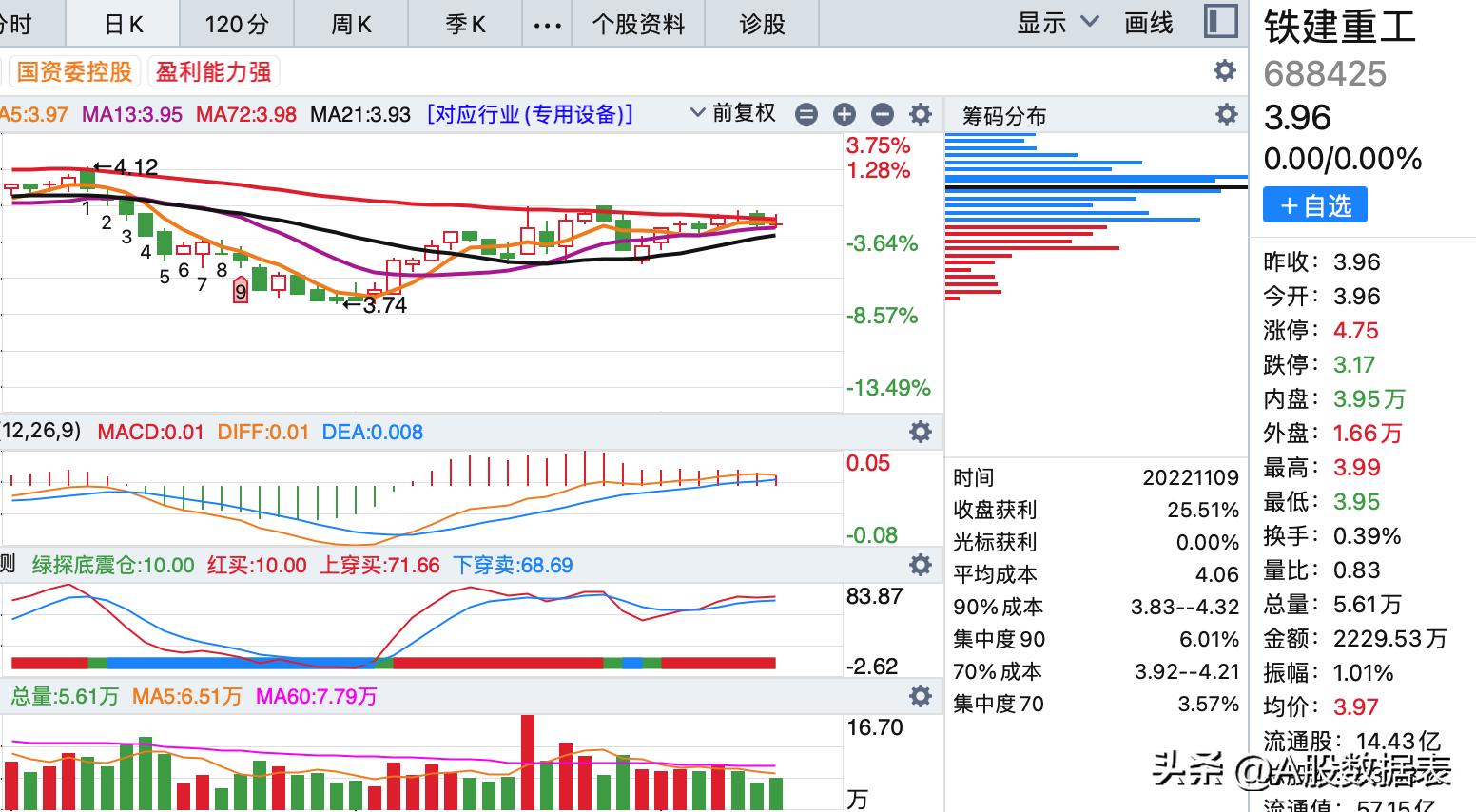Select the 周K weekly tab
1476x812 pixels.
[351, 25]
